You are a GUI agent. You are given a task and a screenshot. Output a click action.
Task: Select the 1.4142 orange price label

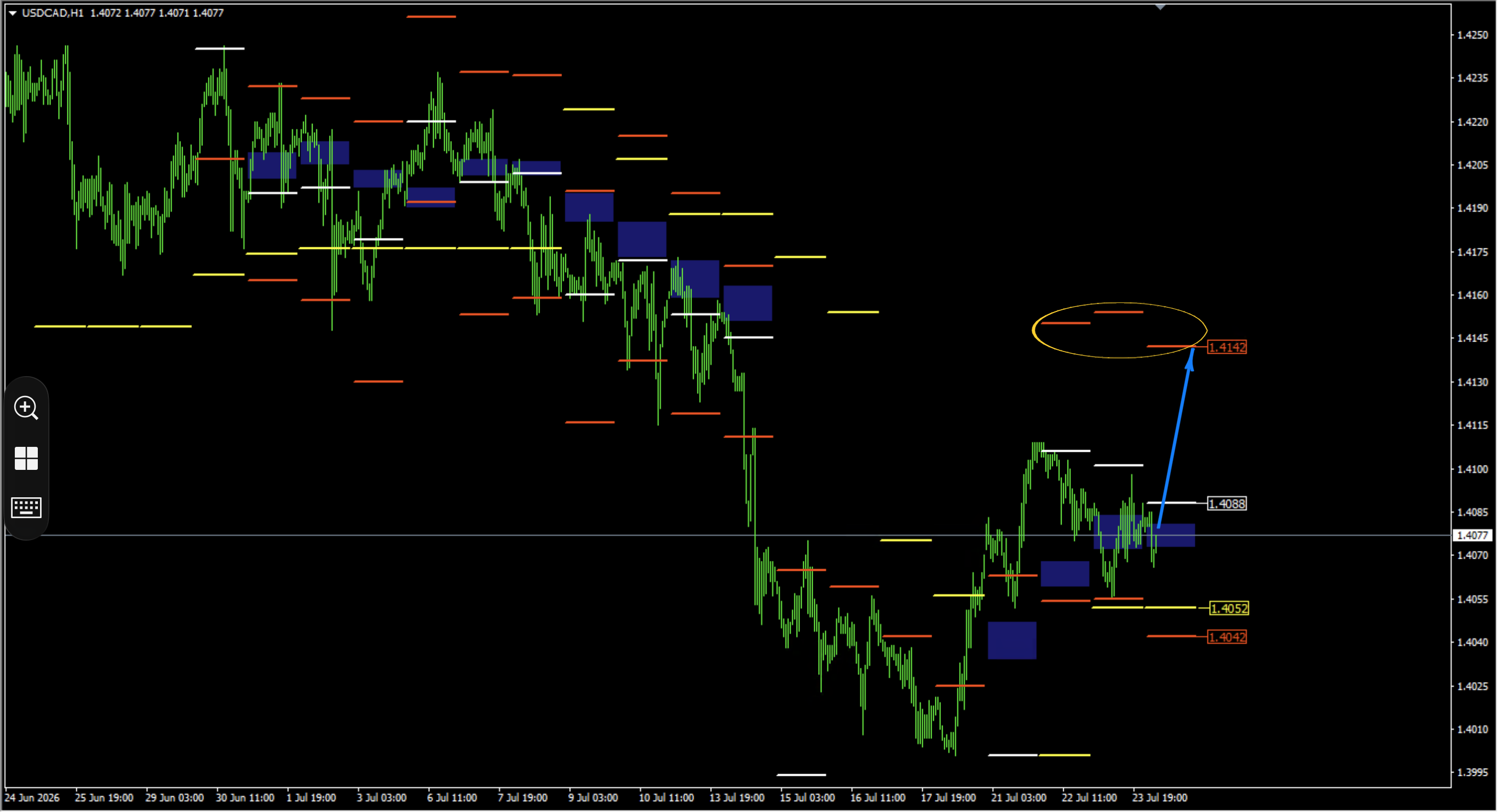point(1227,347)
